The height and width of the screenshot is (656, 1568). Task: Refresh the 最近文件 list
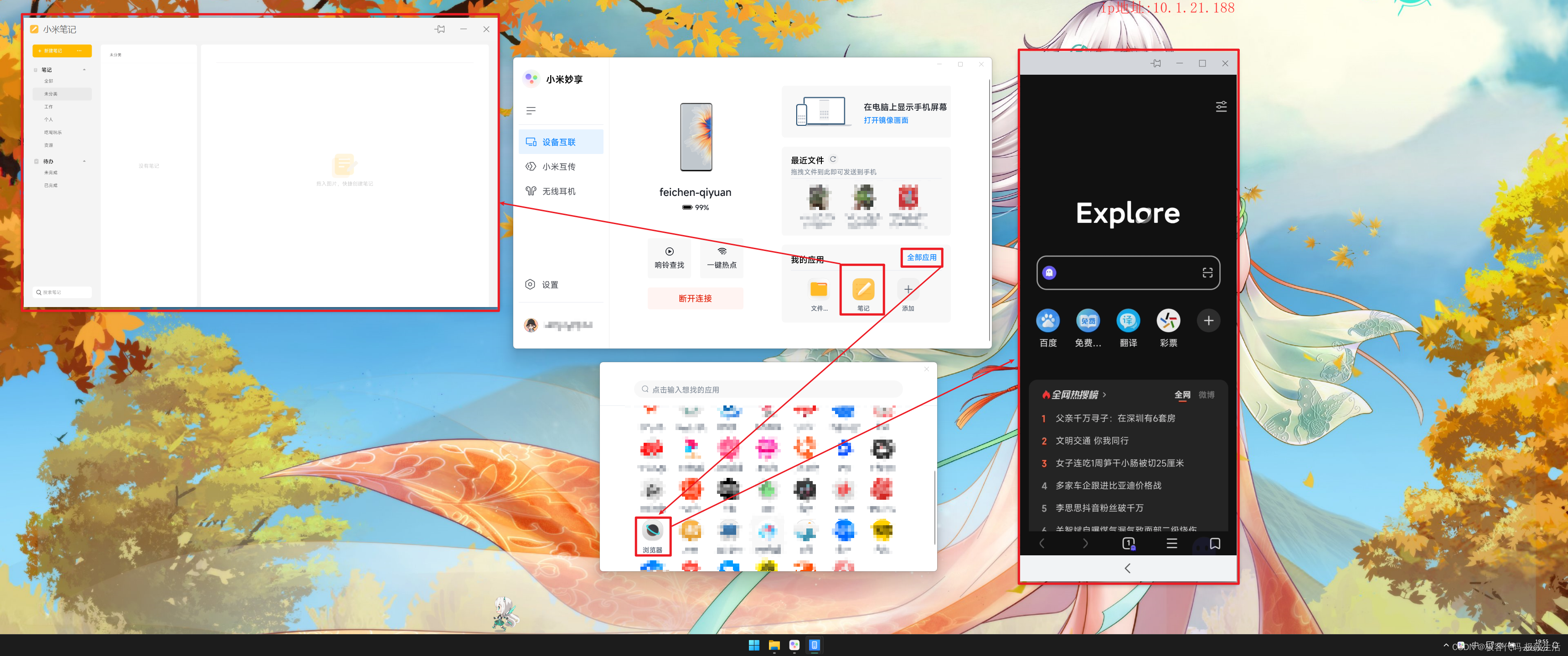pyautogui.click(x=833, y=159)
